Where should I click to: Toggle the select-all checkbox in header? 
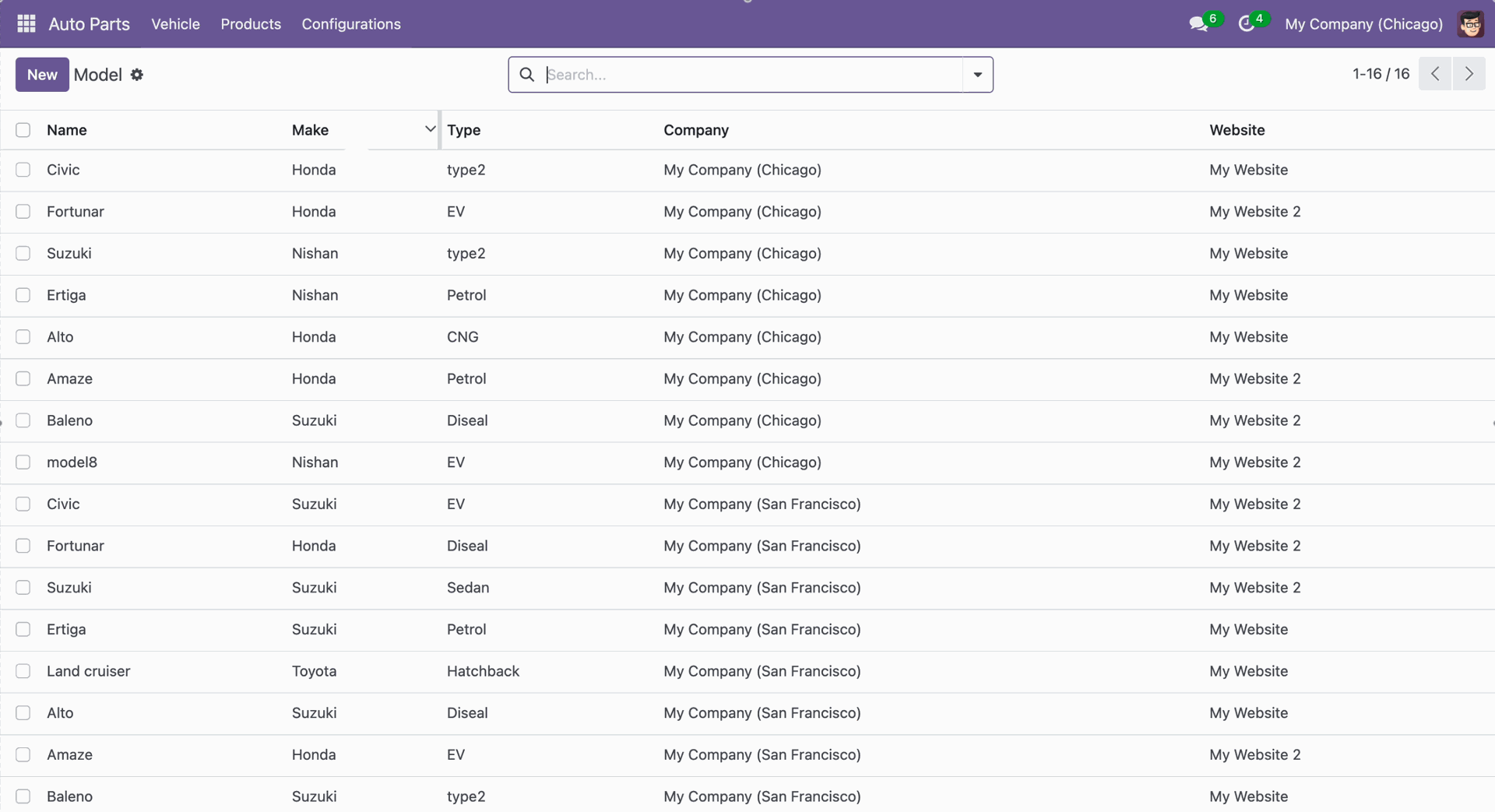23,130
